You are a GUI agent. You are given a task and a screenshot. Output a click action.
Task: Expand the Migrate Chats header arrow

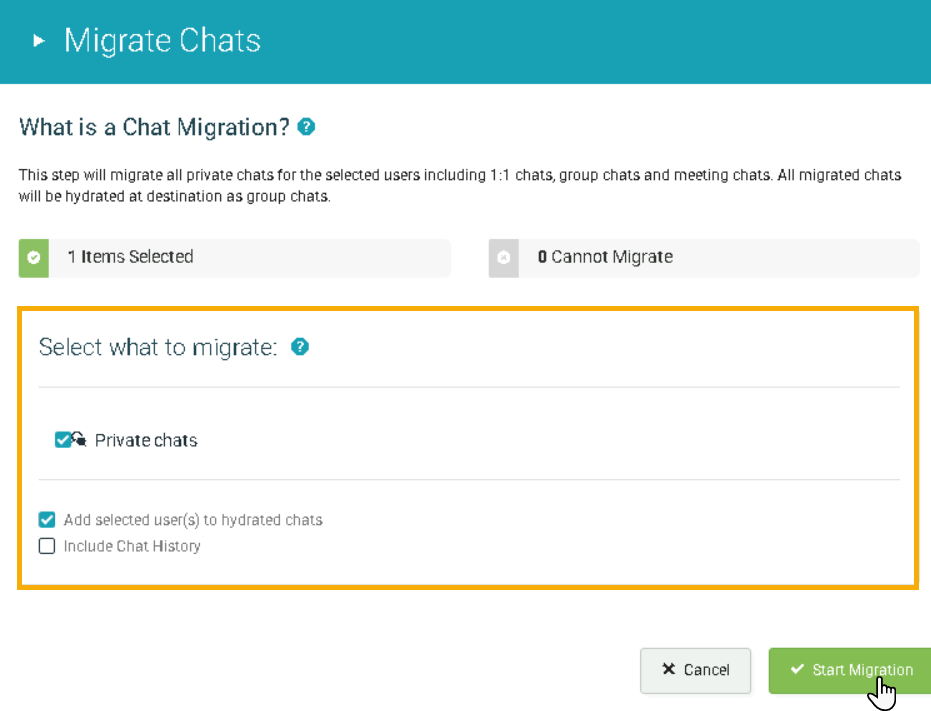(39, 41)
